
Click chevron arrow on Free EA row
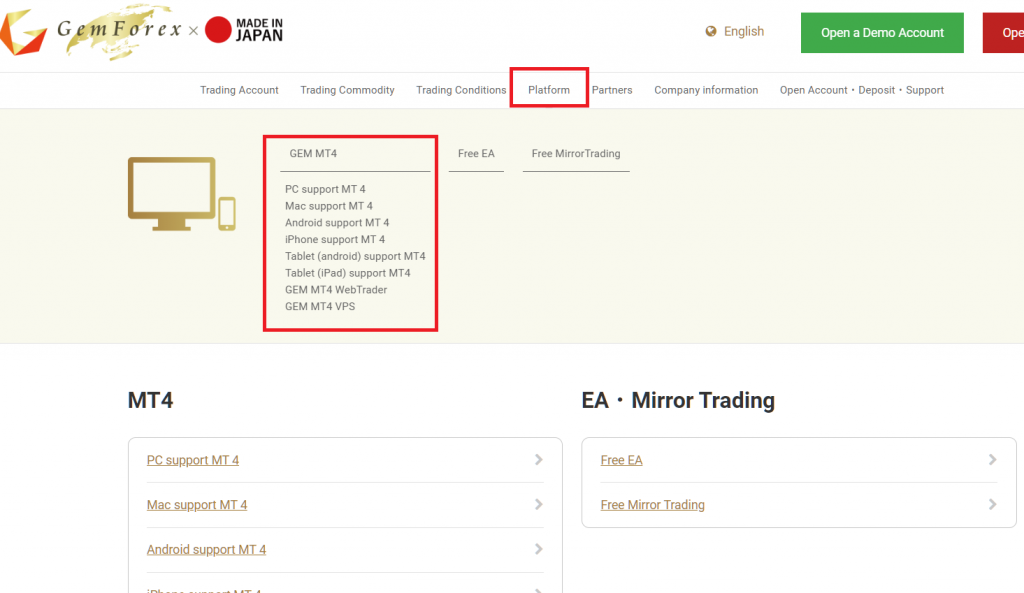tap(993, 460)
